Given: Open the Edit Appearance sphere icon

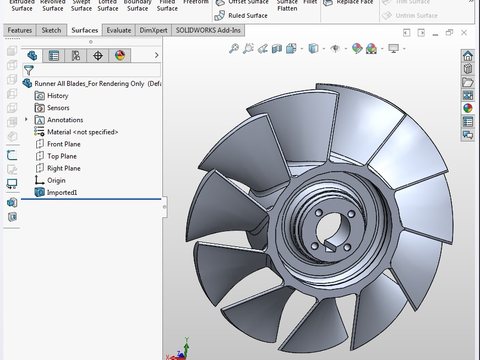Looking at the screenshot, I should point(357,49).
